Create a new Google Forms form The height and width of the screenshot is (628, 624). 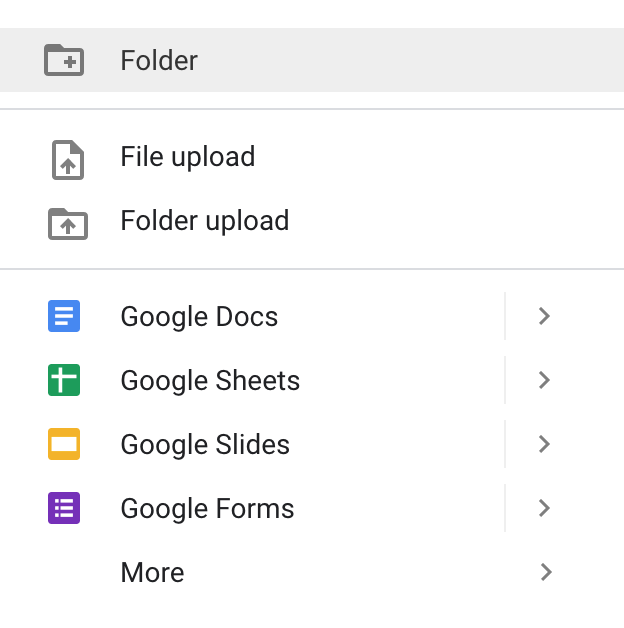pyautogui.click(x=252, y=508)
